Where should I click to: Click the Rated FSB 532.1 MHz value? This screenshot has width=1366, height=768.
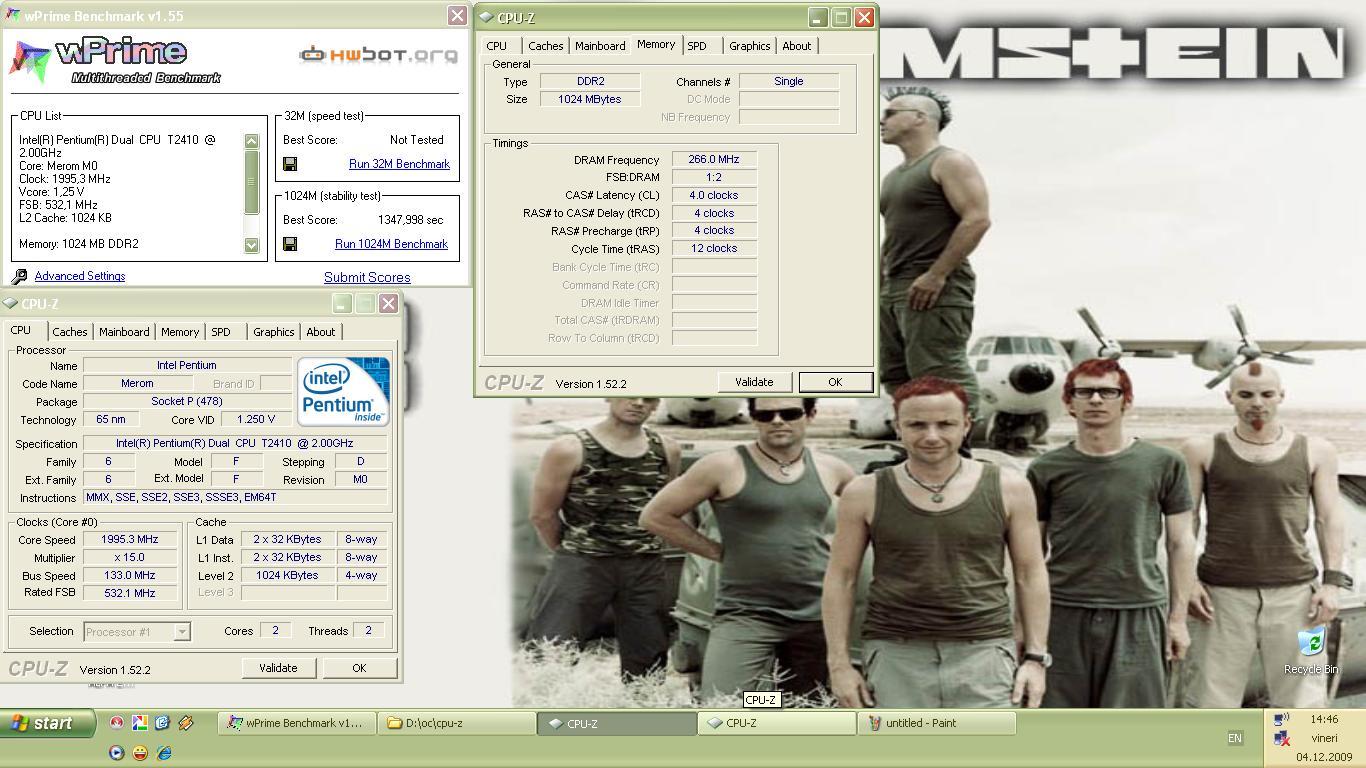tap(130, 593)
